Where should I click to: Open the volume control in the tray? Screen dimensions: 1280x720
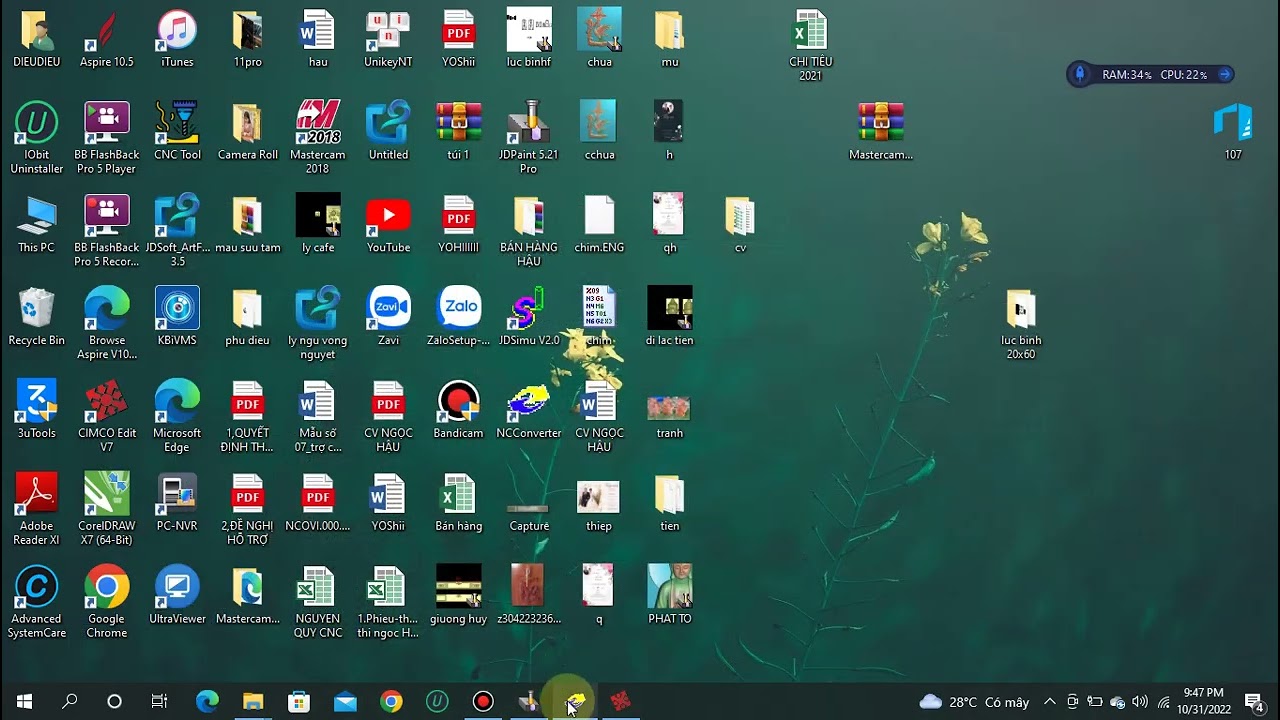1140,702
